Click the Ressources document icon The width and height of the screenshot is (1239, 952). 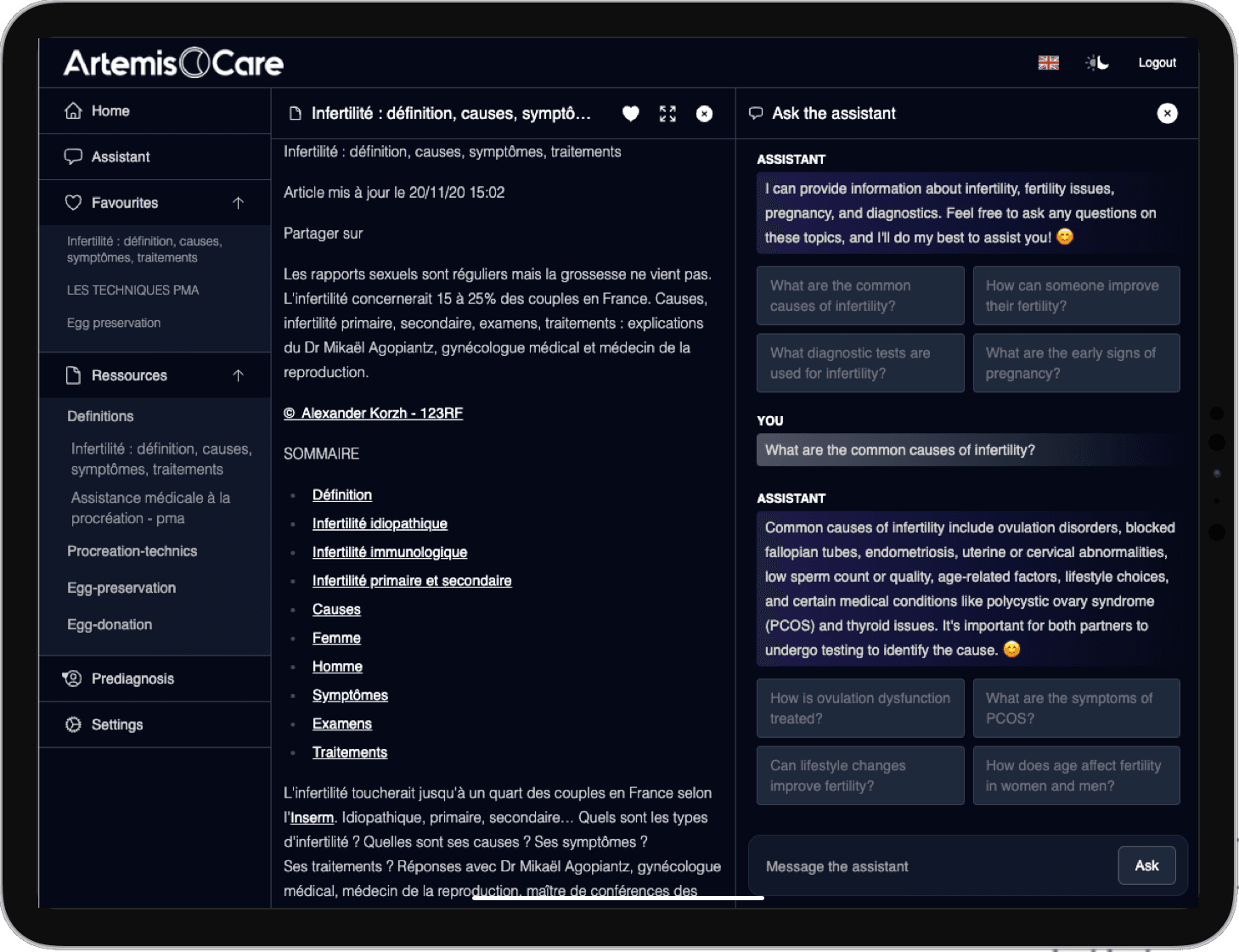74,375
